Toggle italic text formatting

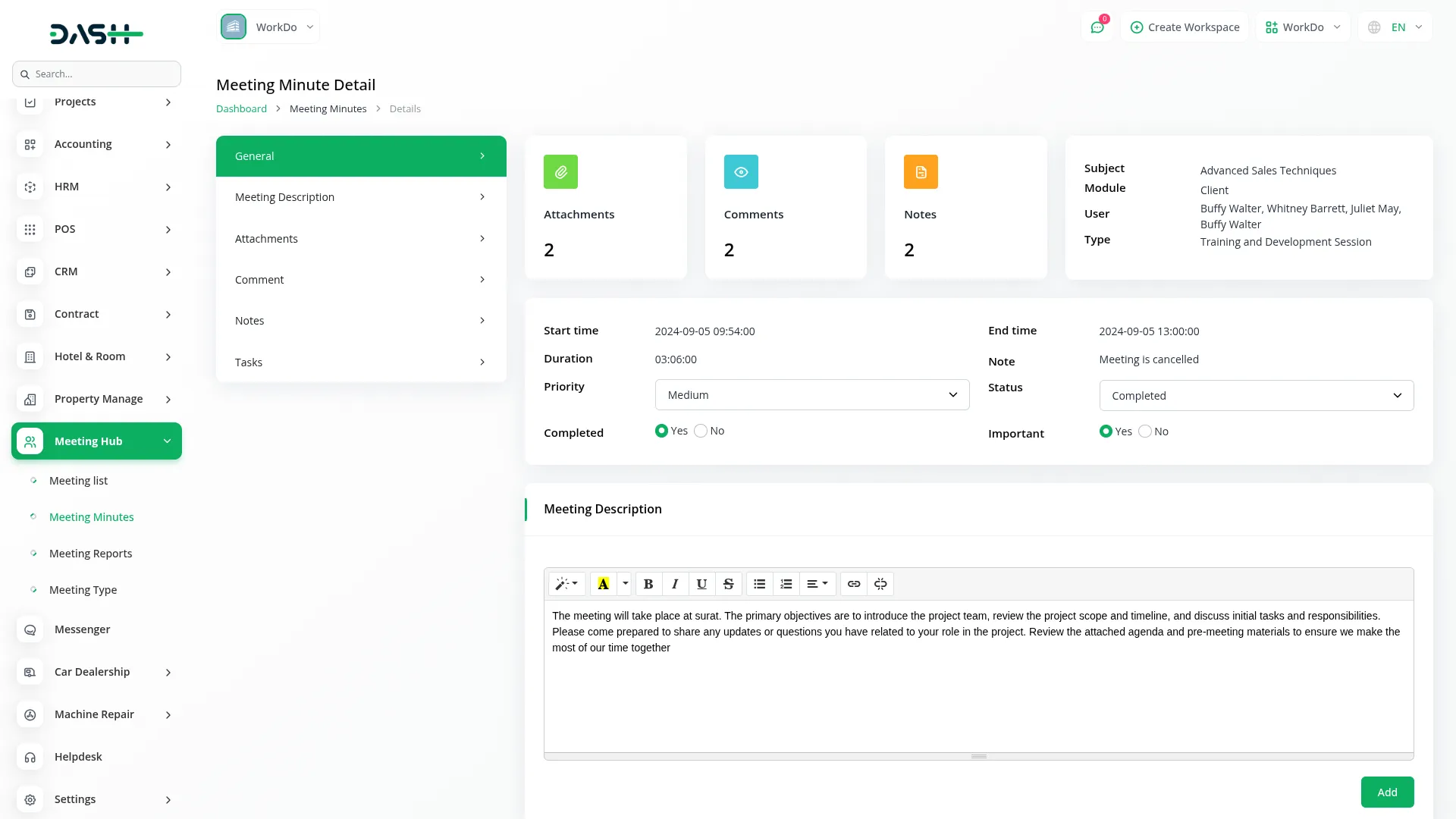click(675, 584)
